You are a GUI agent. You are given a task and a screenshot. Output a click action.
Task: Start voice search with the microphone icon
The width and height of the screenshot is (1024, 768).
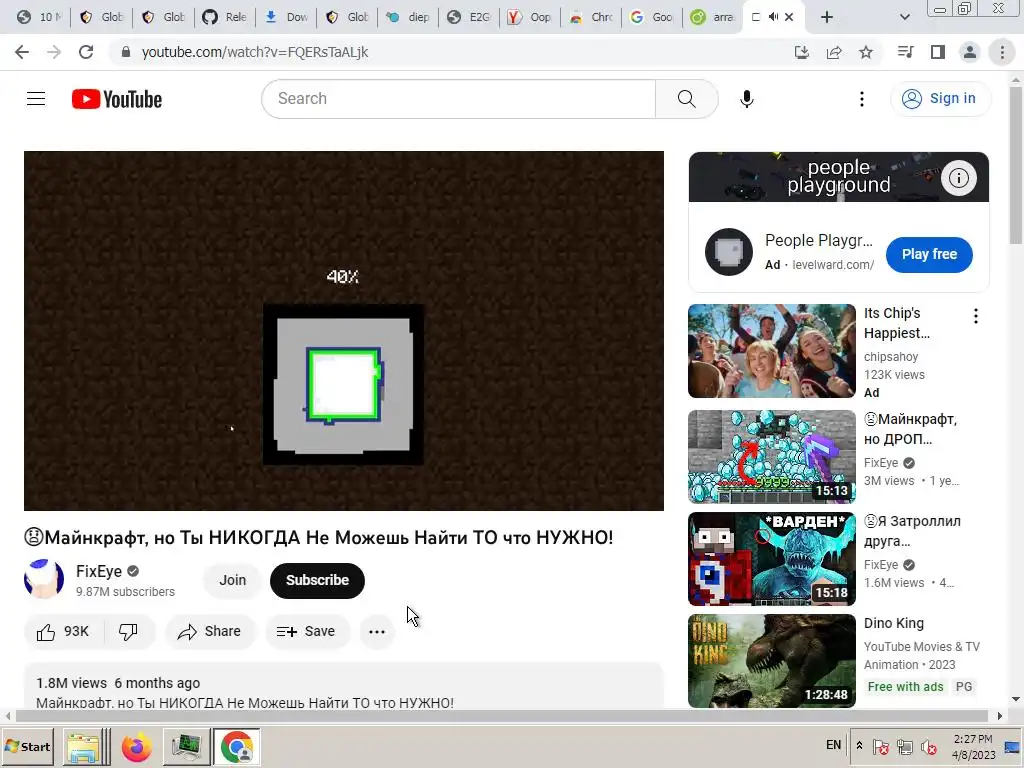point(746,99)
